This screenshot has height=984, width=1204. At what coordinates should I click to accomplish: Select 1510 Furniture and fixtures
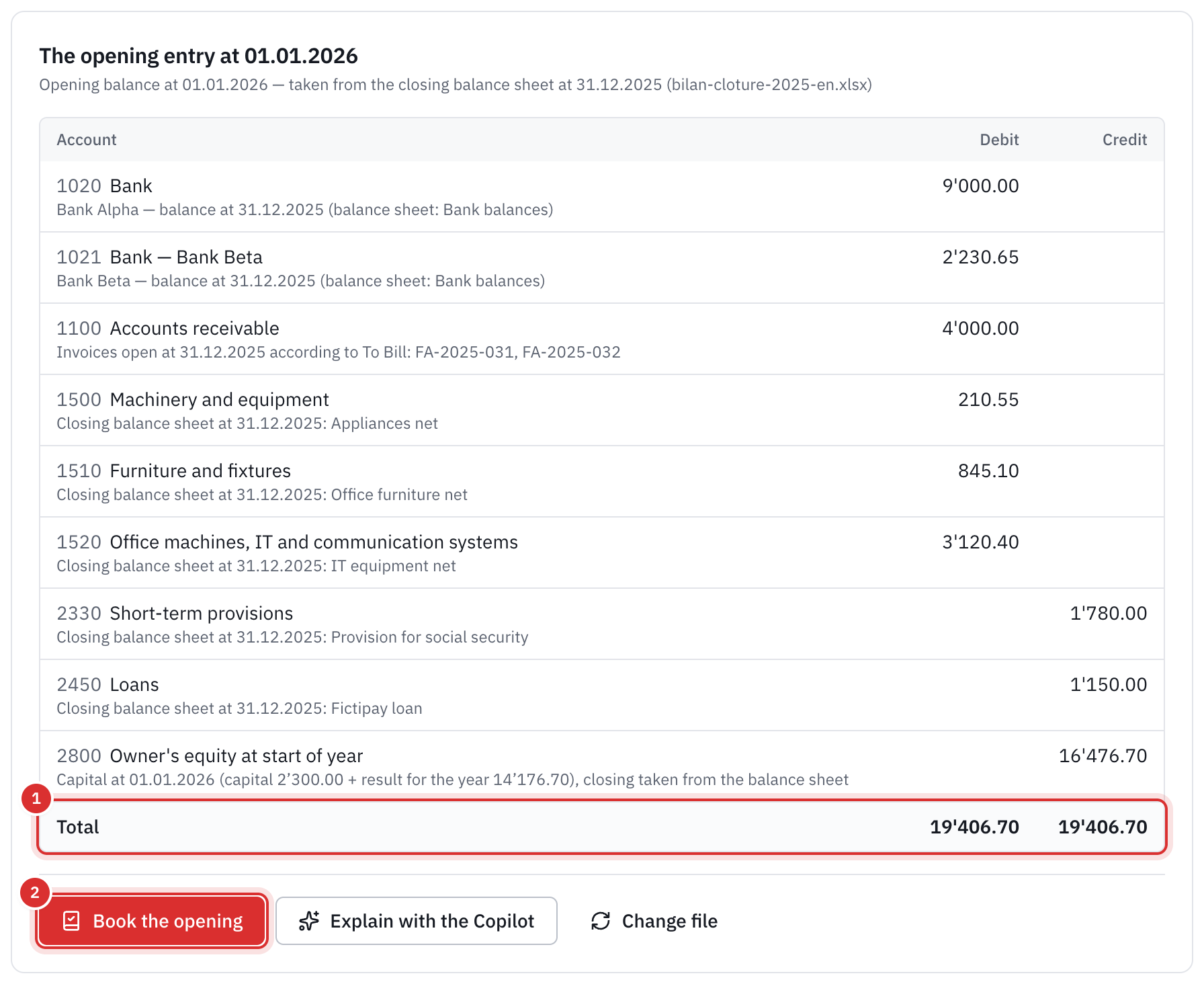(x=602, y=481)
